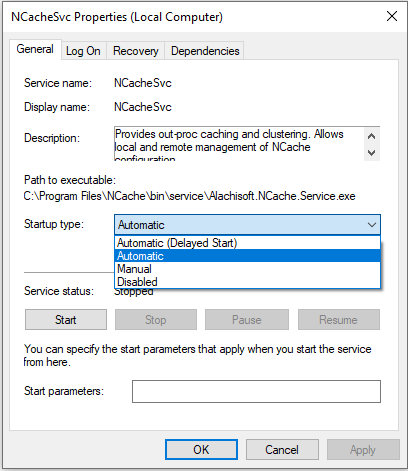This screenshot has height=471, width=408.
Task: Click the Apply button
Action: [363, 450]
